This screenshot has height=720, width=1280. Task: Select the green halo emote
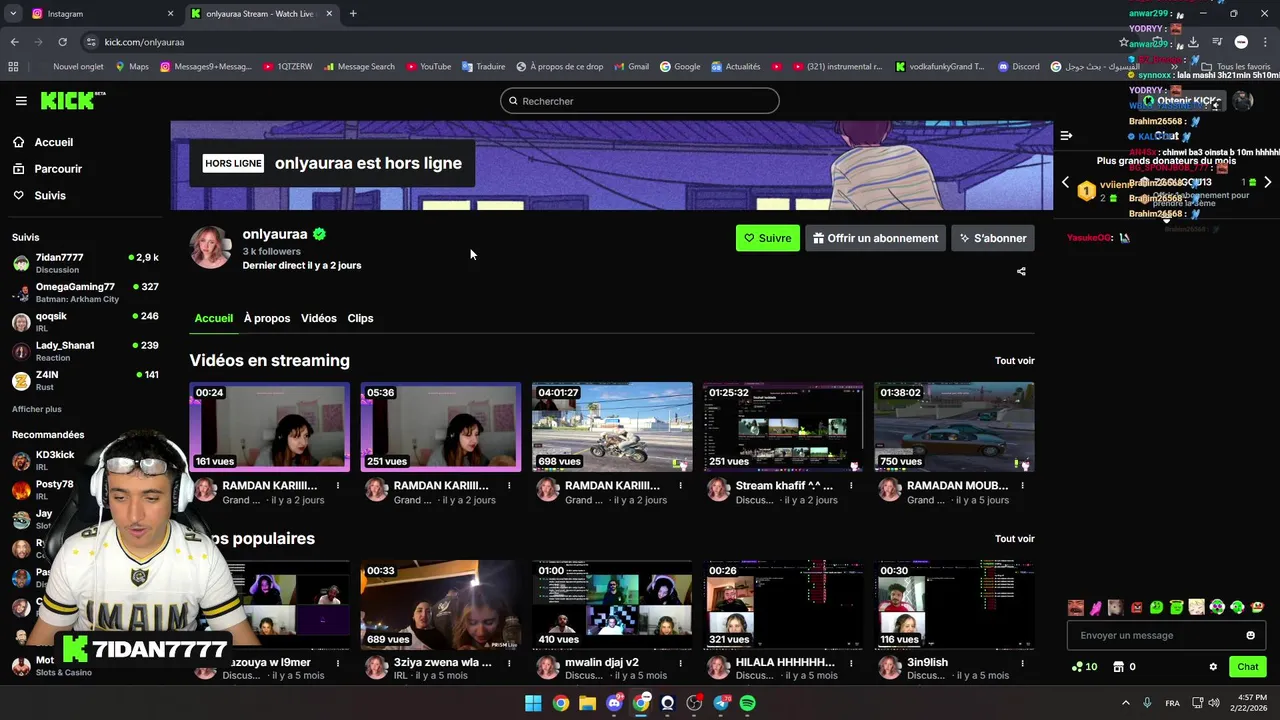[x=1177, y=607]
